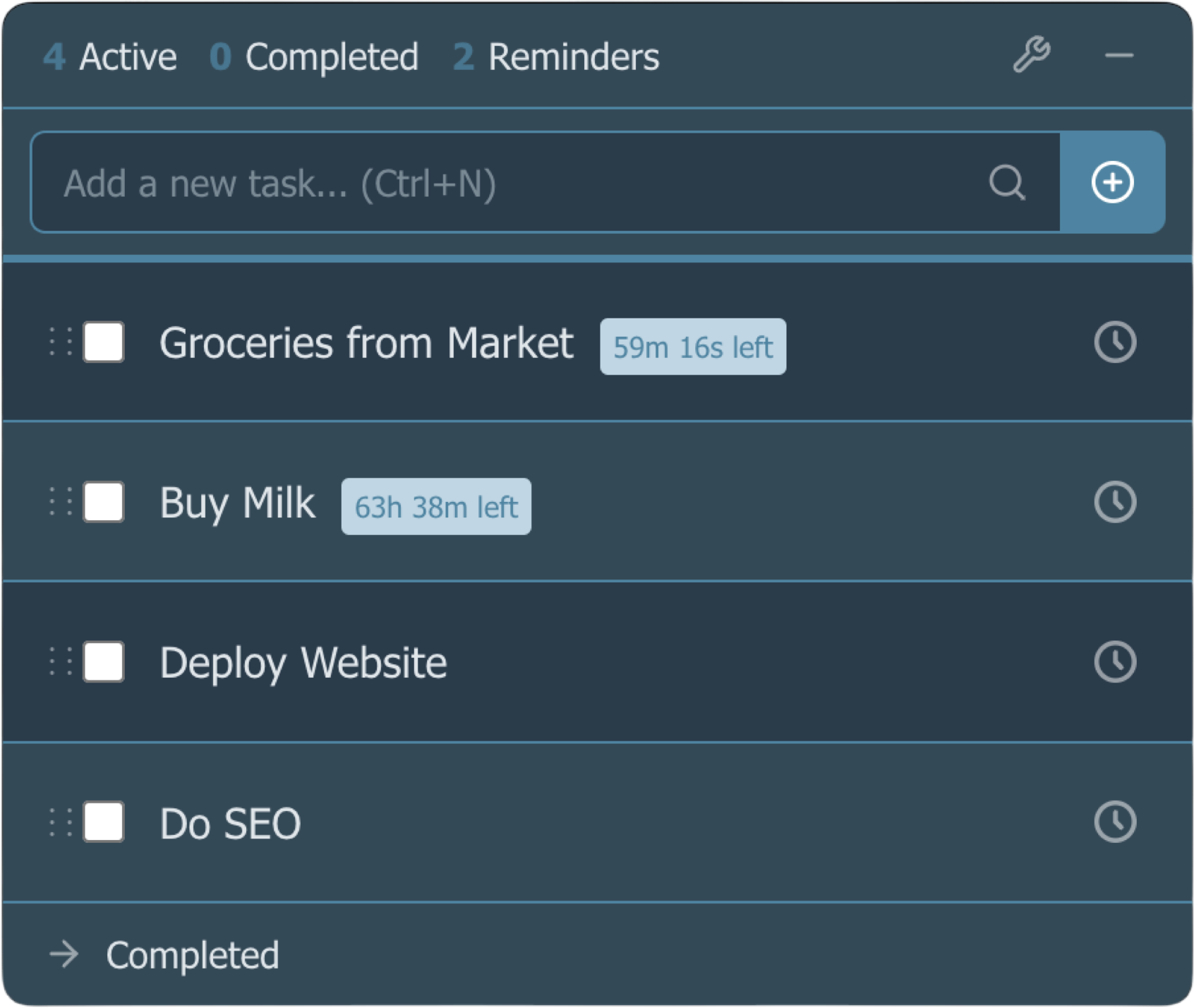Complete the Do SEO task
This screenshot has width=1194, height=1008.
click(x=103, y=821)
